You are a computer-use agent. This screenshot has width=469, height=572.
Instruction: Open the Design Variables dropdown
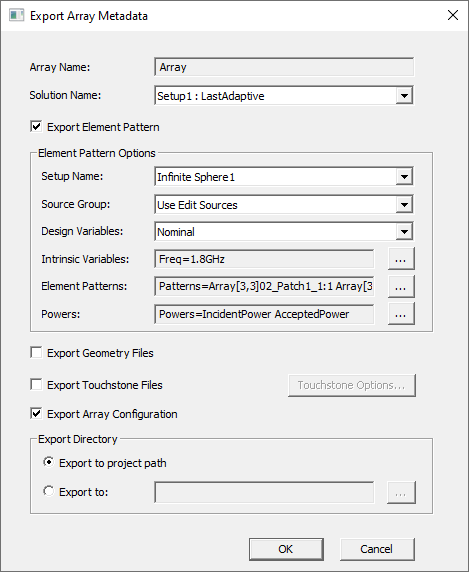click(x=404, y=232)
